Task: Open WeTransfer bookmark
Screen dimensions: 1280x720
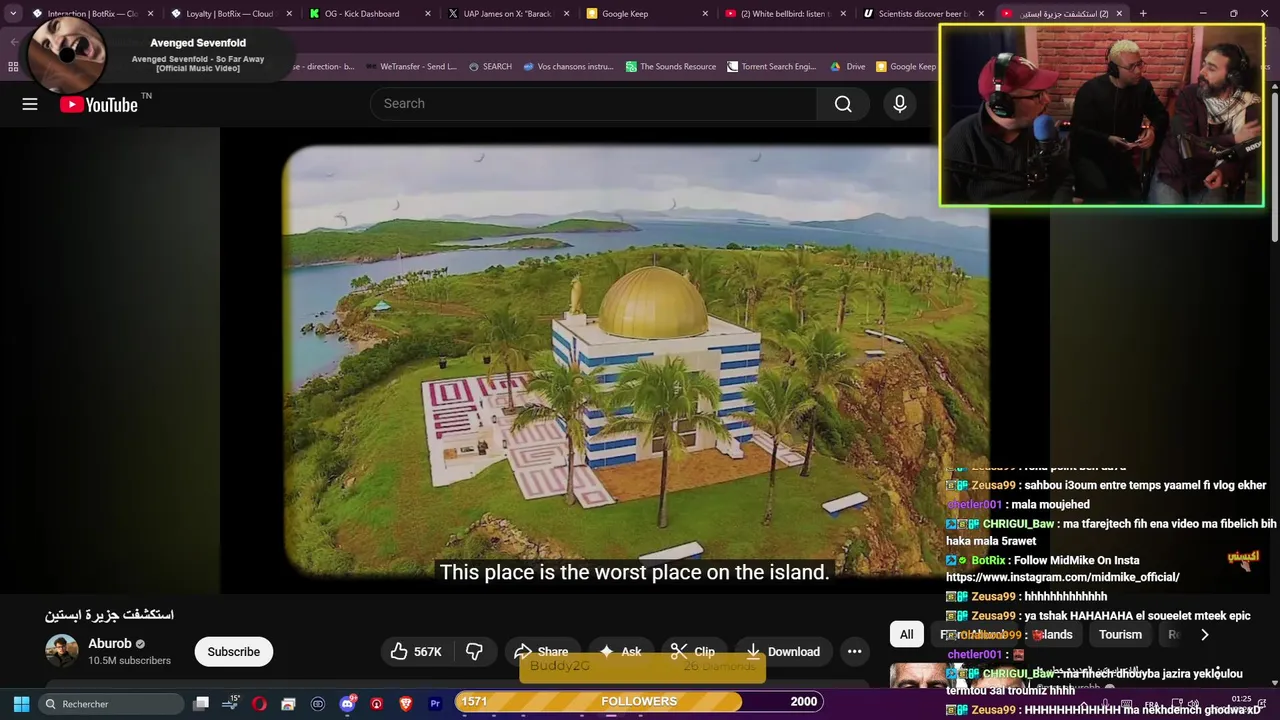Action: pyautogui.click(x=411, y=67)
